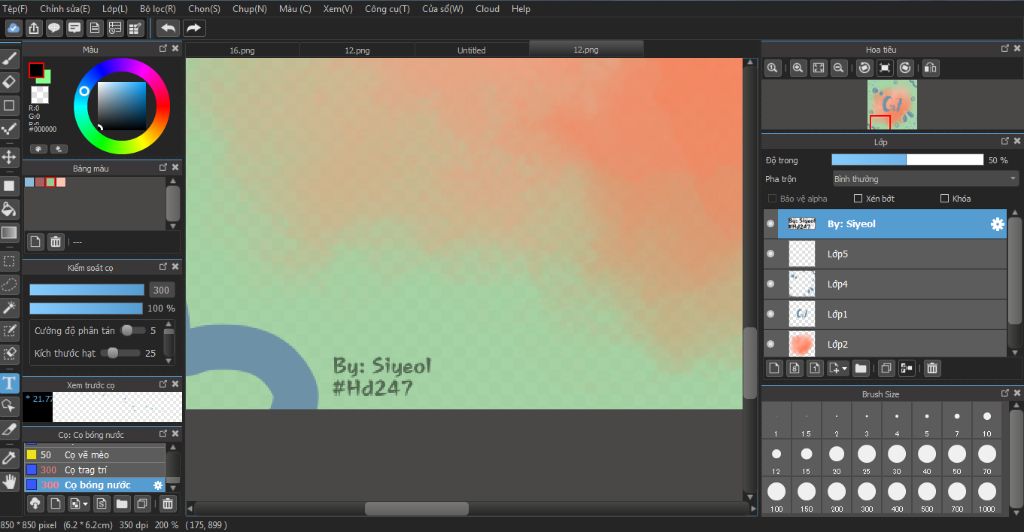The image size is (1024, 532).
Task: Open the add-brush type dropdown arrow
Action: (86, 504)
